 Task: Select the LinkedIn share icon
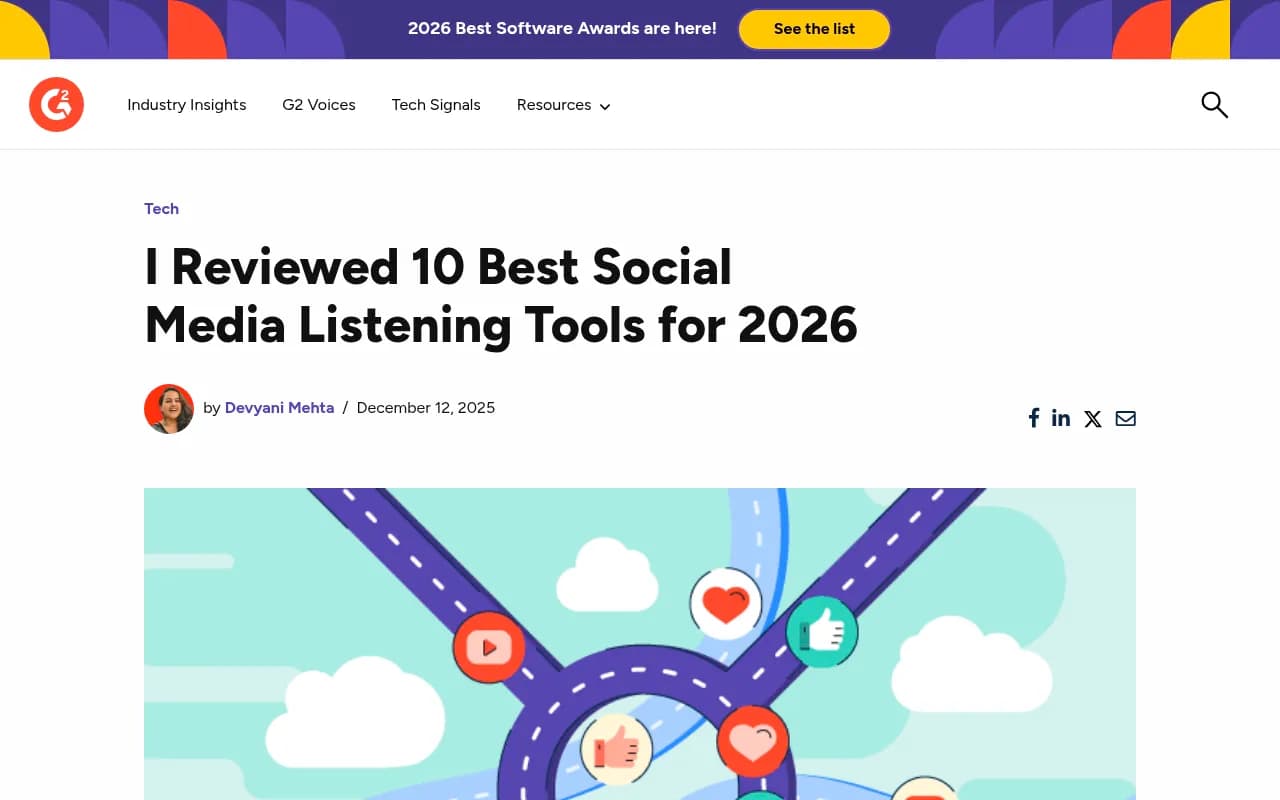coord(1061,418)
